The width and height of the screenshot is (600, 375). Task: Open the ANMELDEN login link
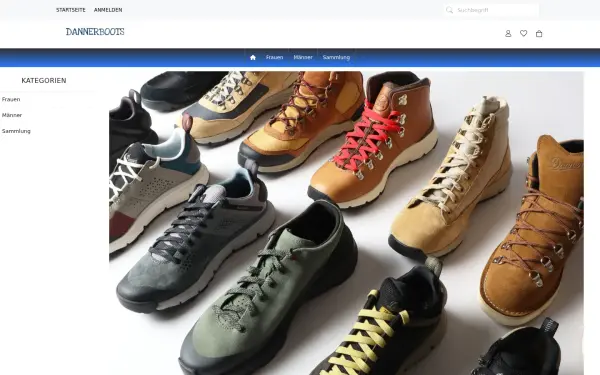pyautogui.click(x=108, y=10)
